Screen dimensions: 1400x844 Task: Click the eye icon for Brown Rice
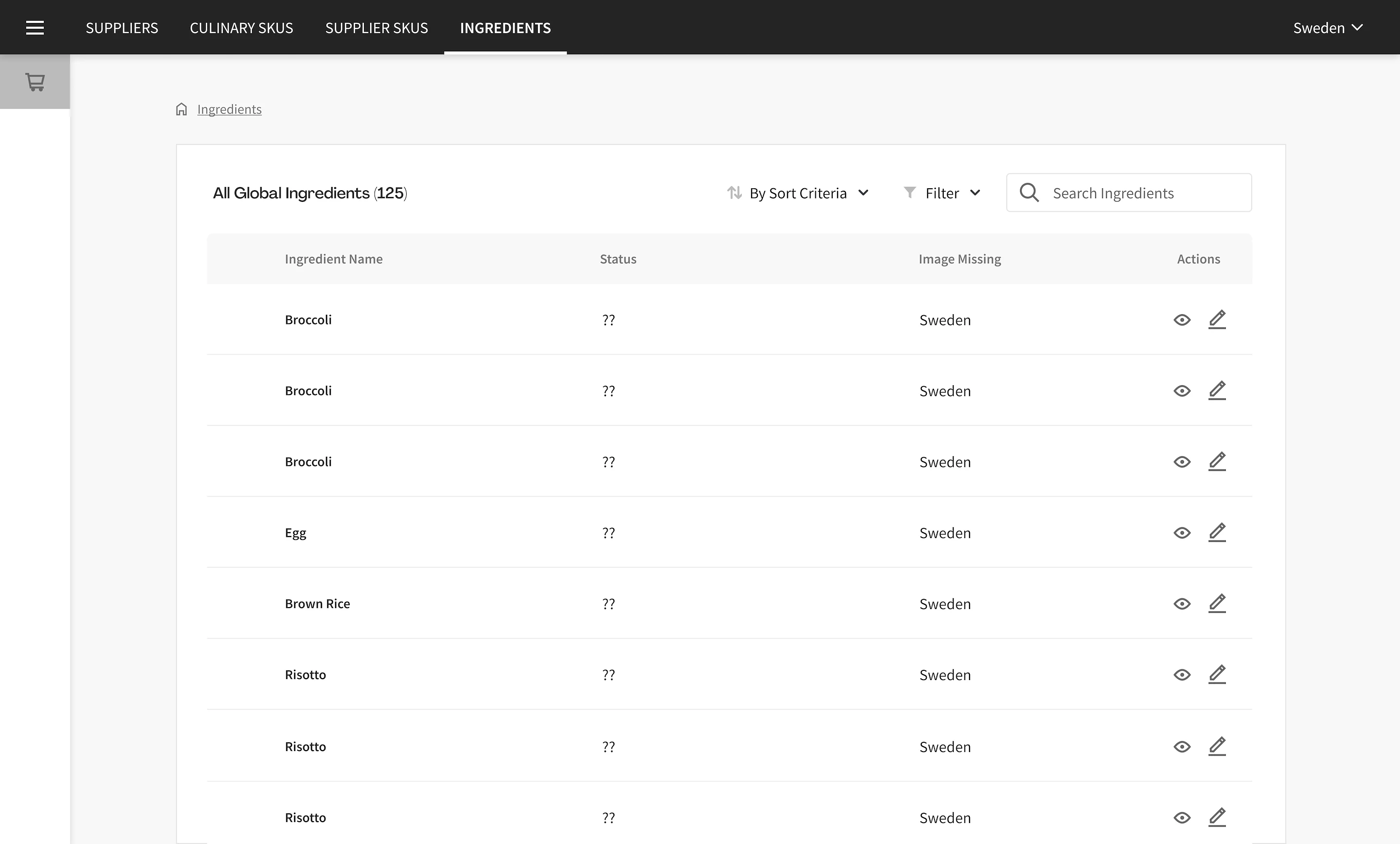1182,604
